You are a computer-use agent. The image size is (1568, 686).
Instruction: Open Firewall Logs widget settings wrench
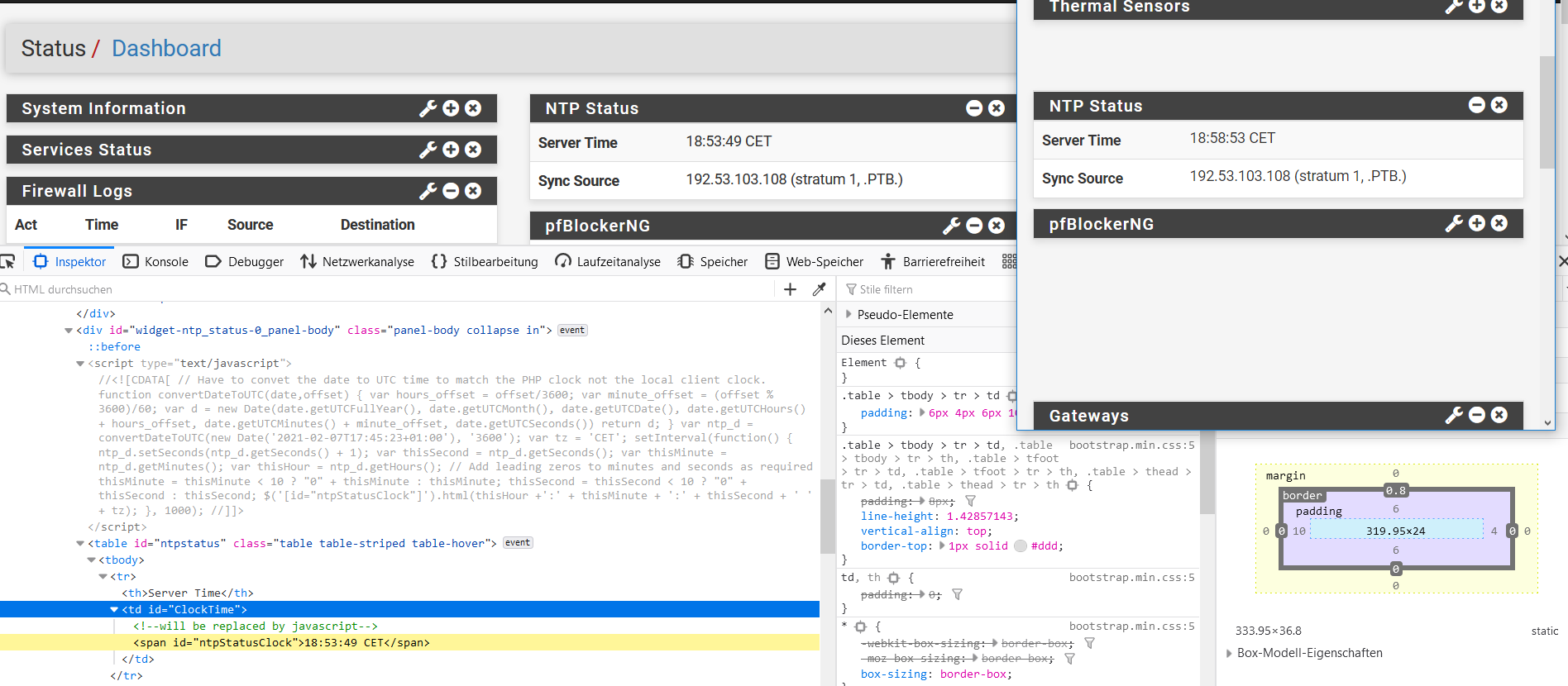428,191
